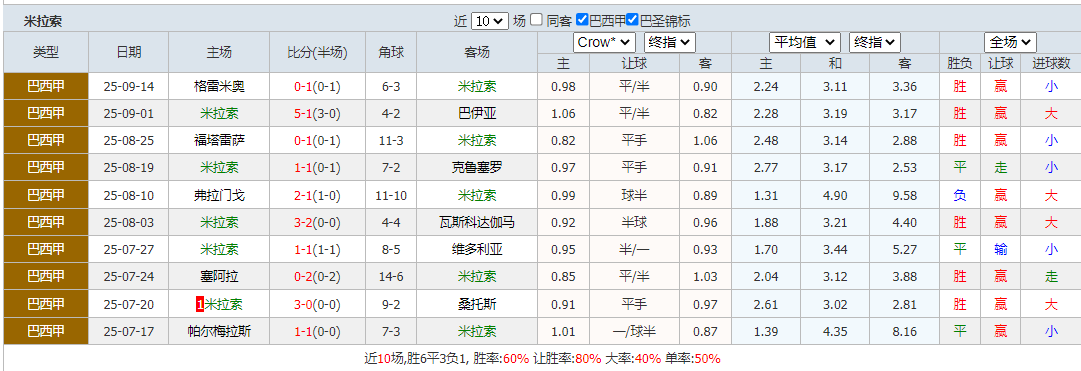Click the 日期 column header
Screen dimensions: 1081x371
[129, 52]
